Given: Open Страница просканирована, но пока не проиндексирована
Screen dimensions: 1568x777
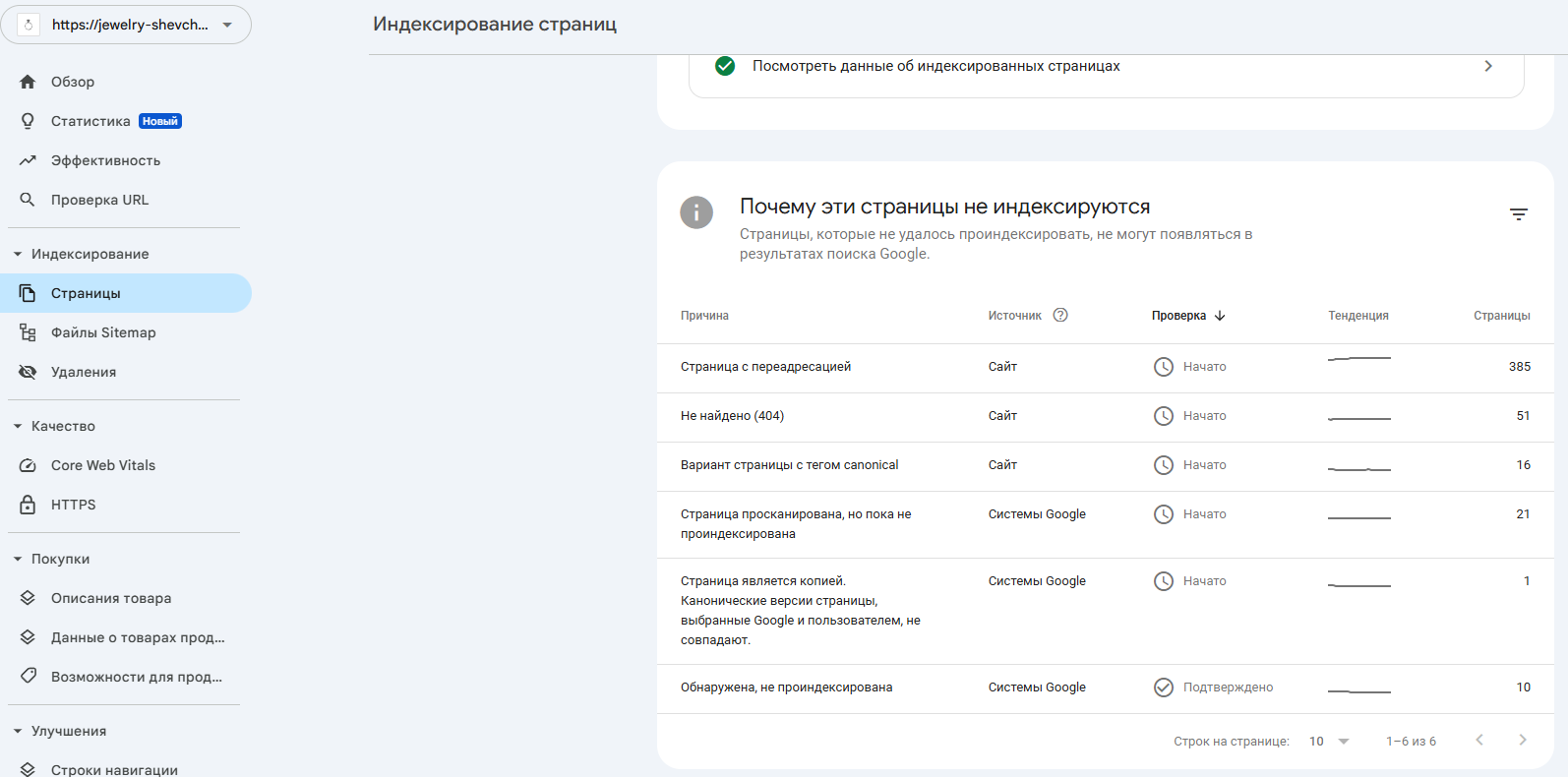Looking at the screenshot, I should click(x=1106, y=524).
